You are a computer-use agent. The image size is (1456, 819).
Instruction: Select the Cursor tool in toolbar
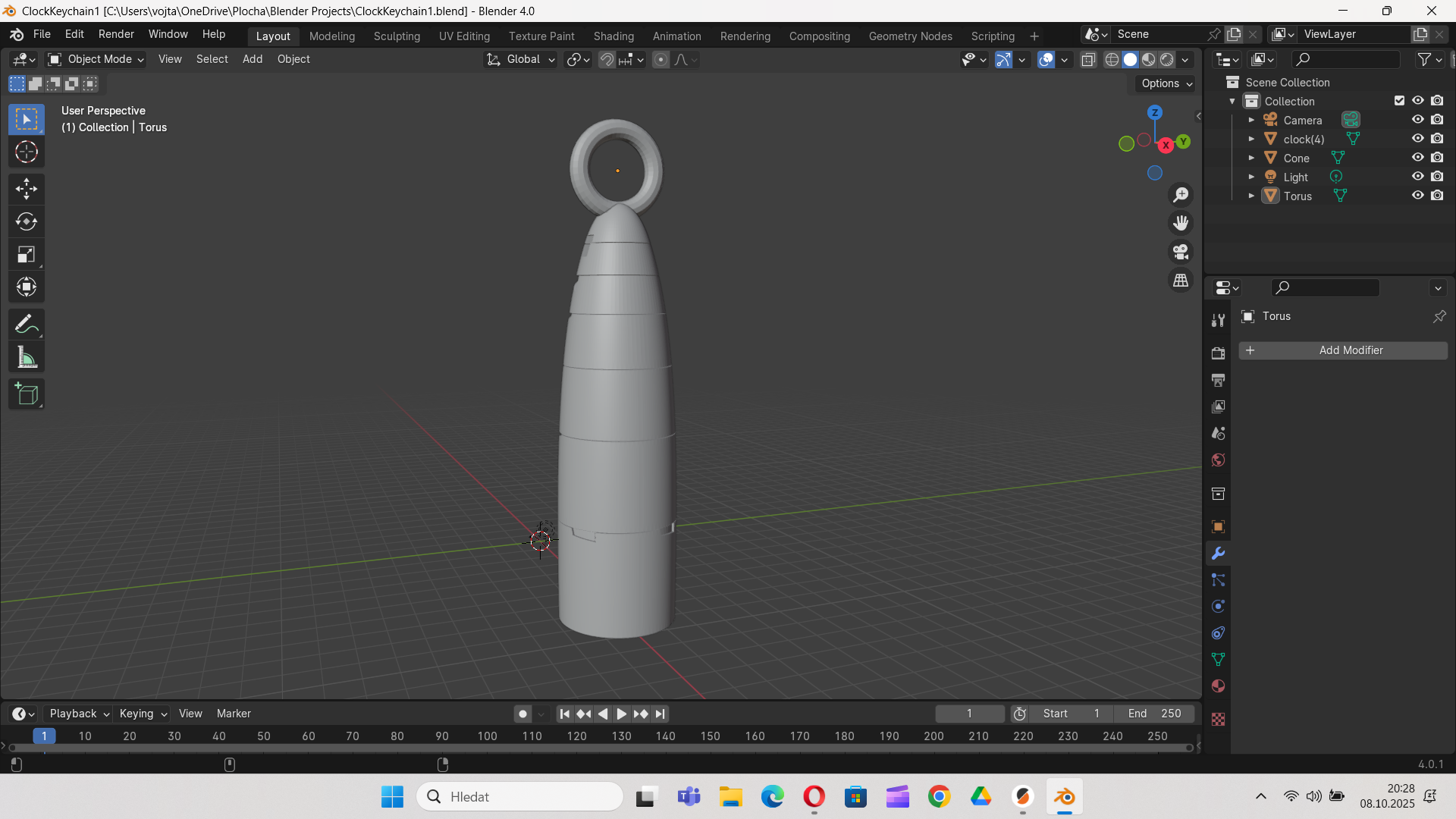click(x=27, y=152)
